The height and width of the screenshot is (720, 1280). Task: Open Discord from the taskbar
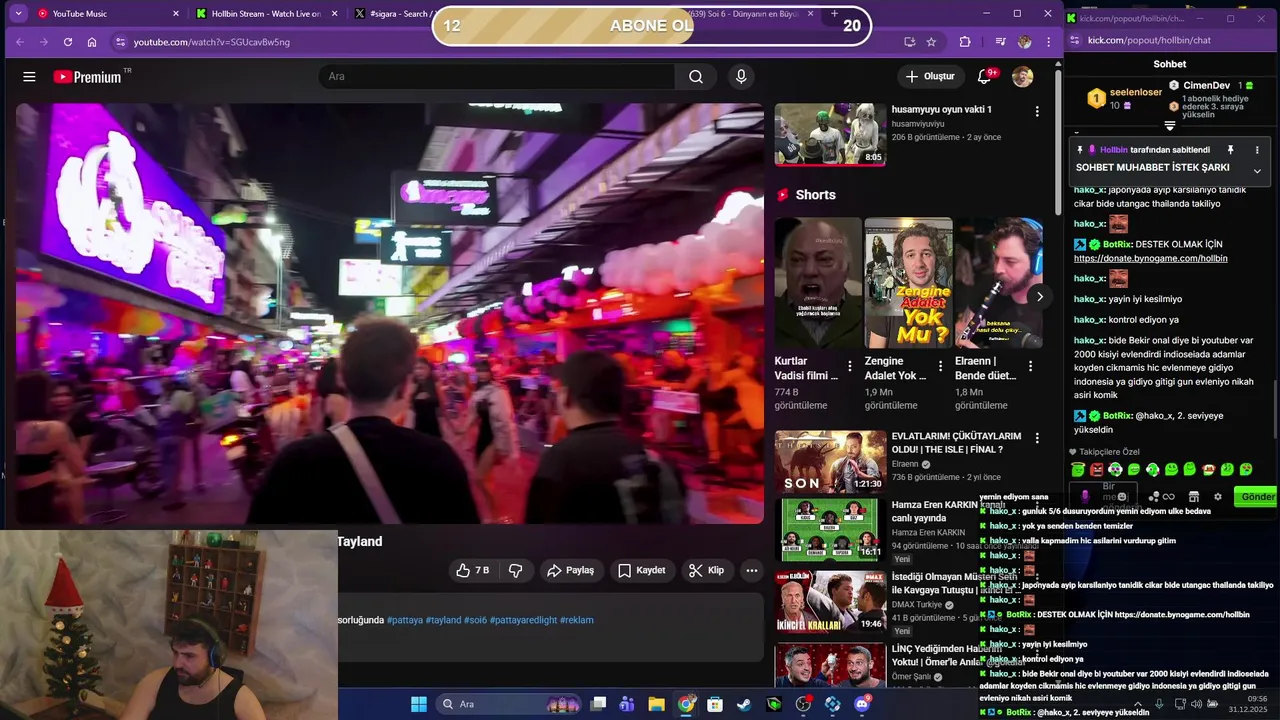click(862, 704)
